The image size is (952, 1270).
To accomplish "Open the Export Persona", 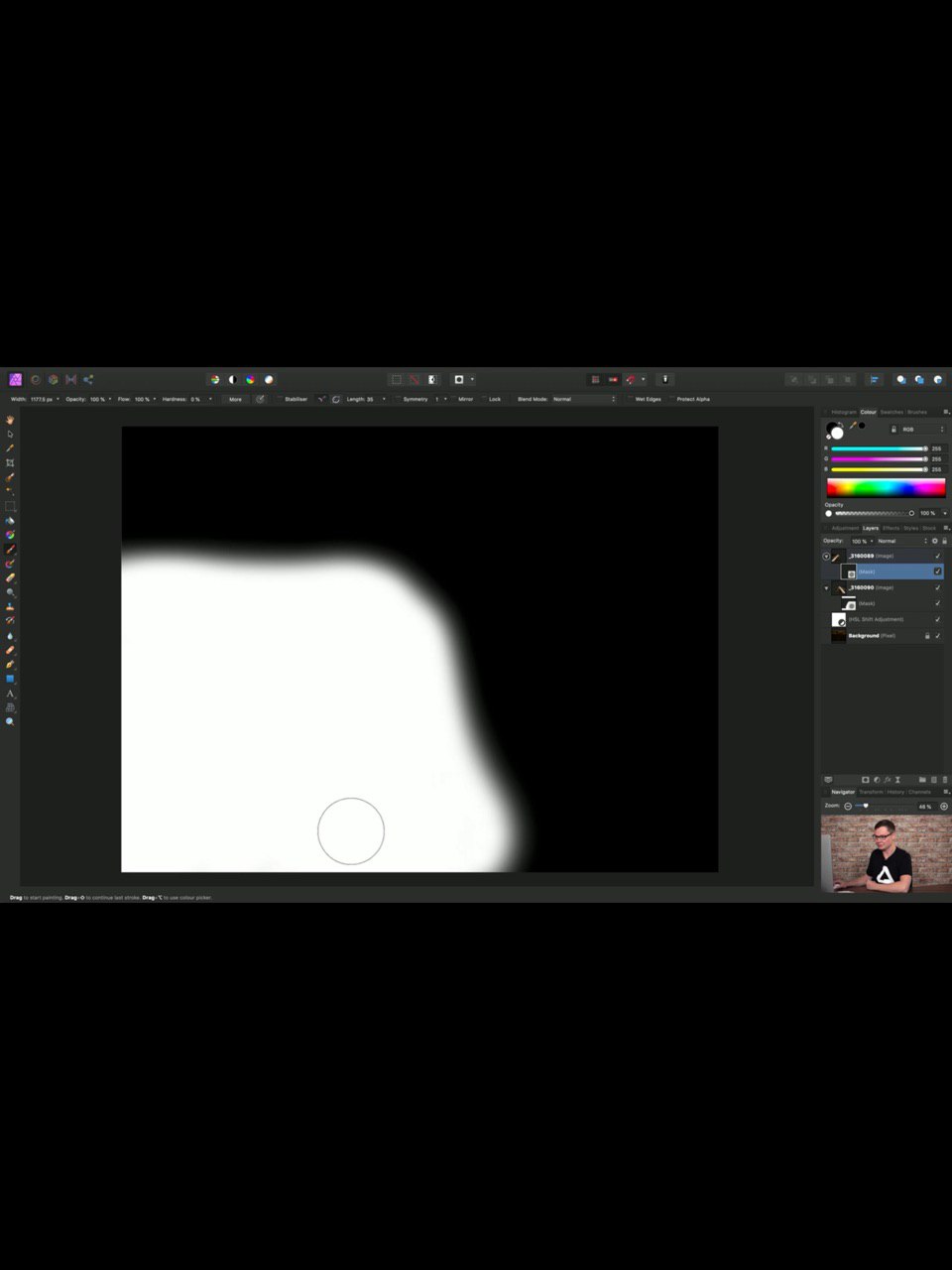I will [x=88, y=379].
